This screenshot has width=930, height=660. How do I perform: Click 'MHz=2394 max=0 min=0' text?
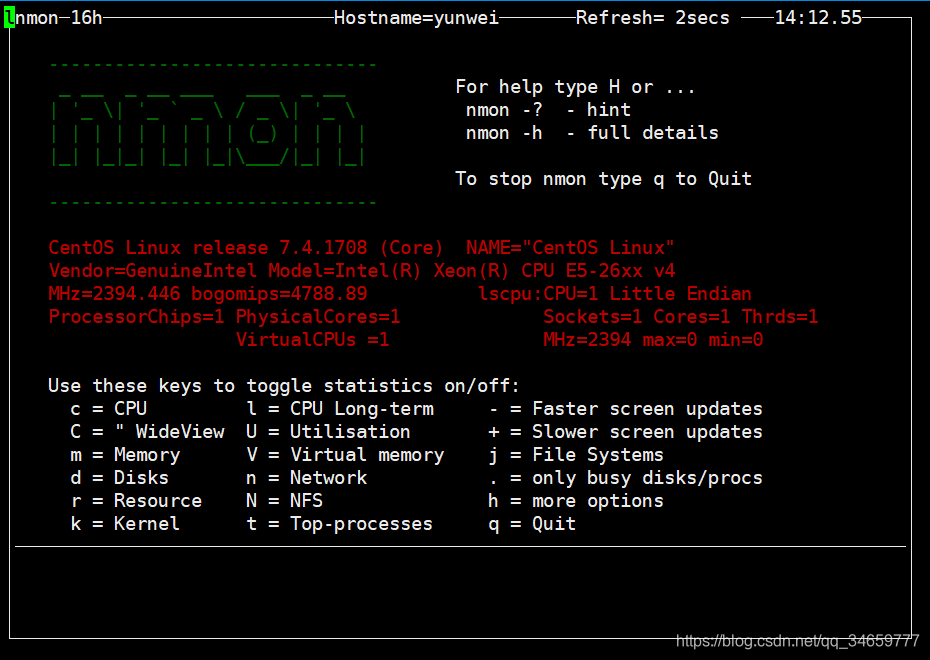[653, 340]
